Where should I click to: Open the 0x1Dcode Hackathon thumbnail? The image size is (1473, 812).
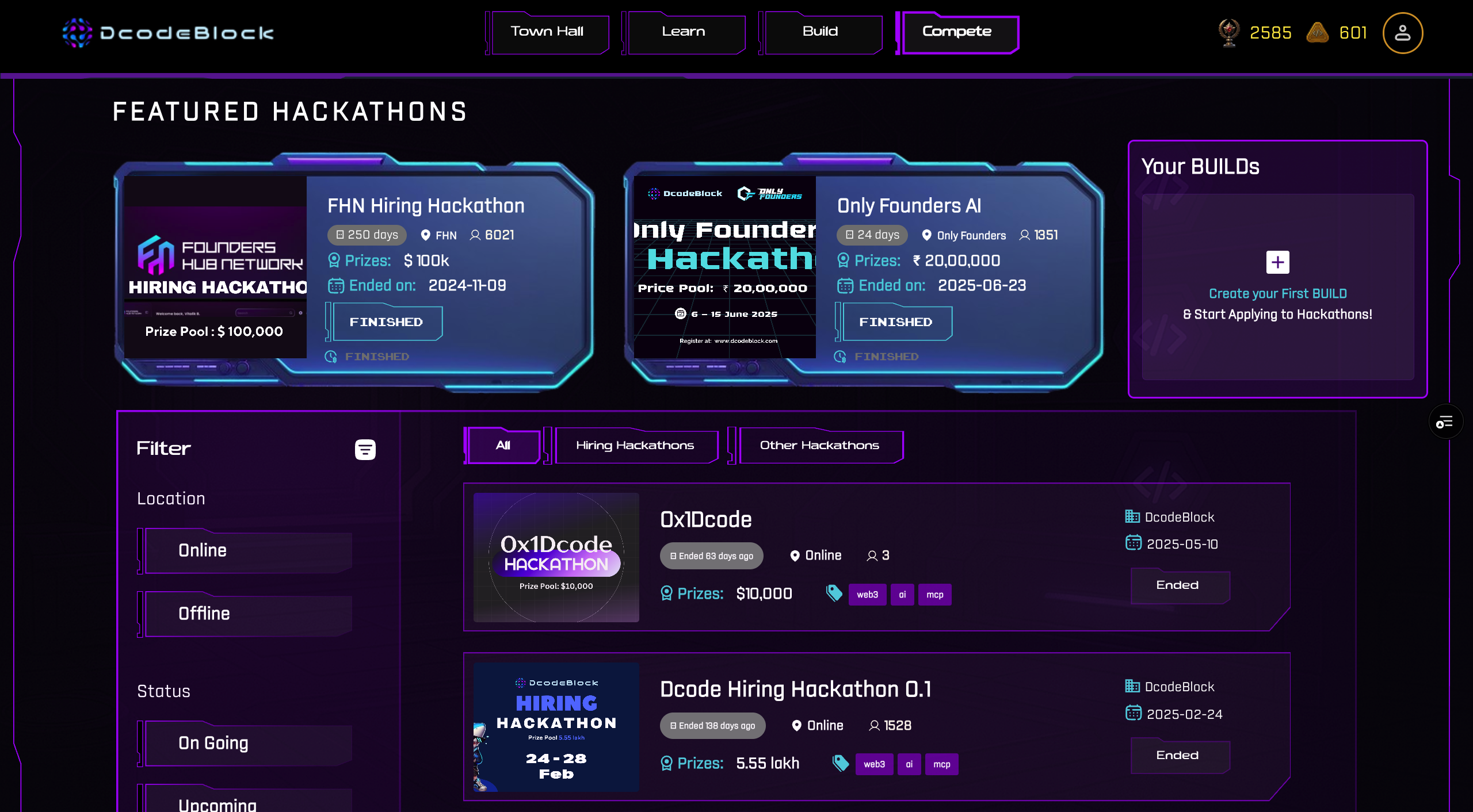point(556,557)
